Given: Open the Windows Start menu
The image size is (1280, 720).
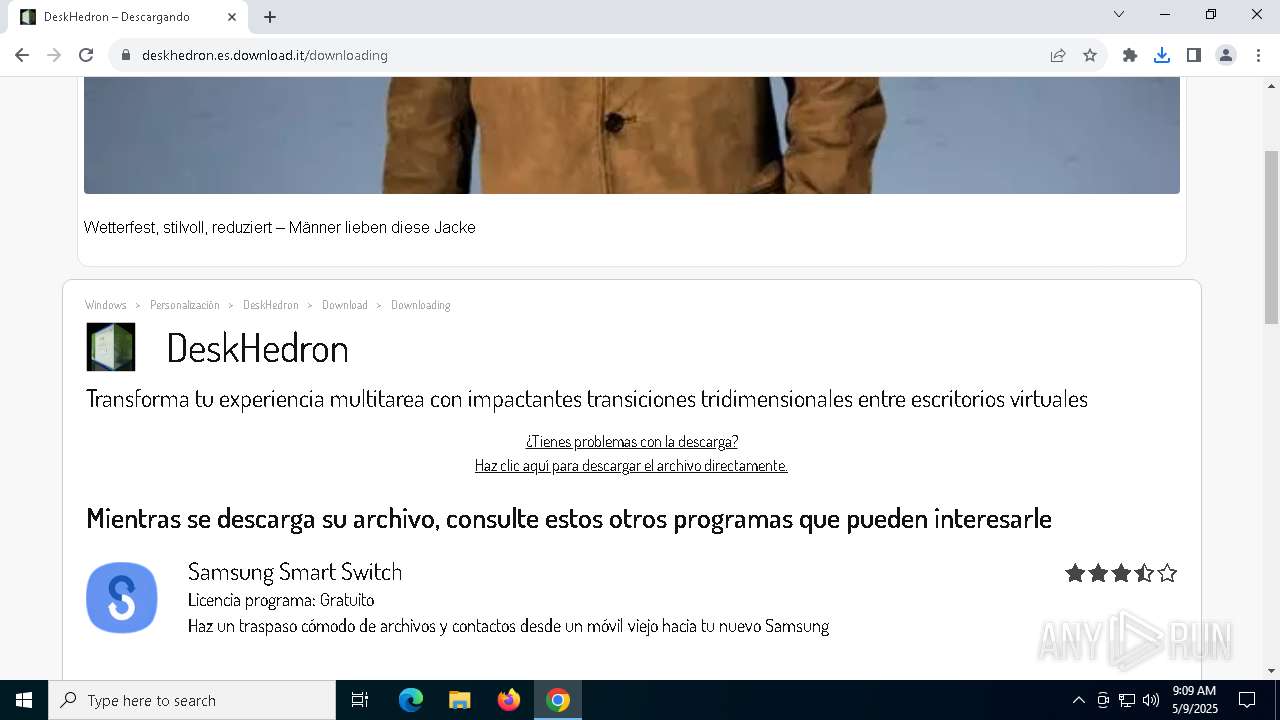Looking at the screenshot, I should click(24, 700).
